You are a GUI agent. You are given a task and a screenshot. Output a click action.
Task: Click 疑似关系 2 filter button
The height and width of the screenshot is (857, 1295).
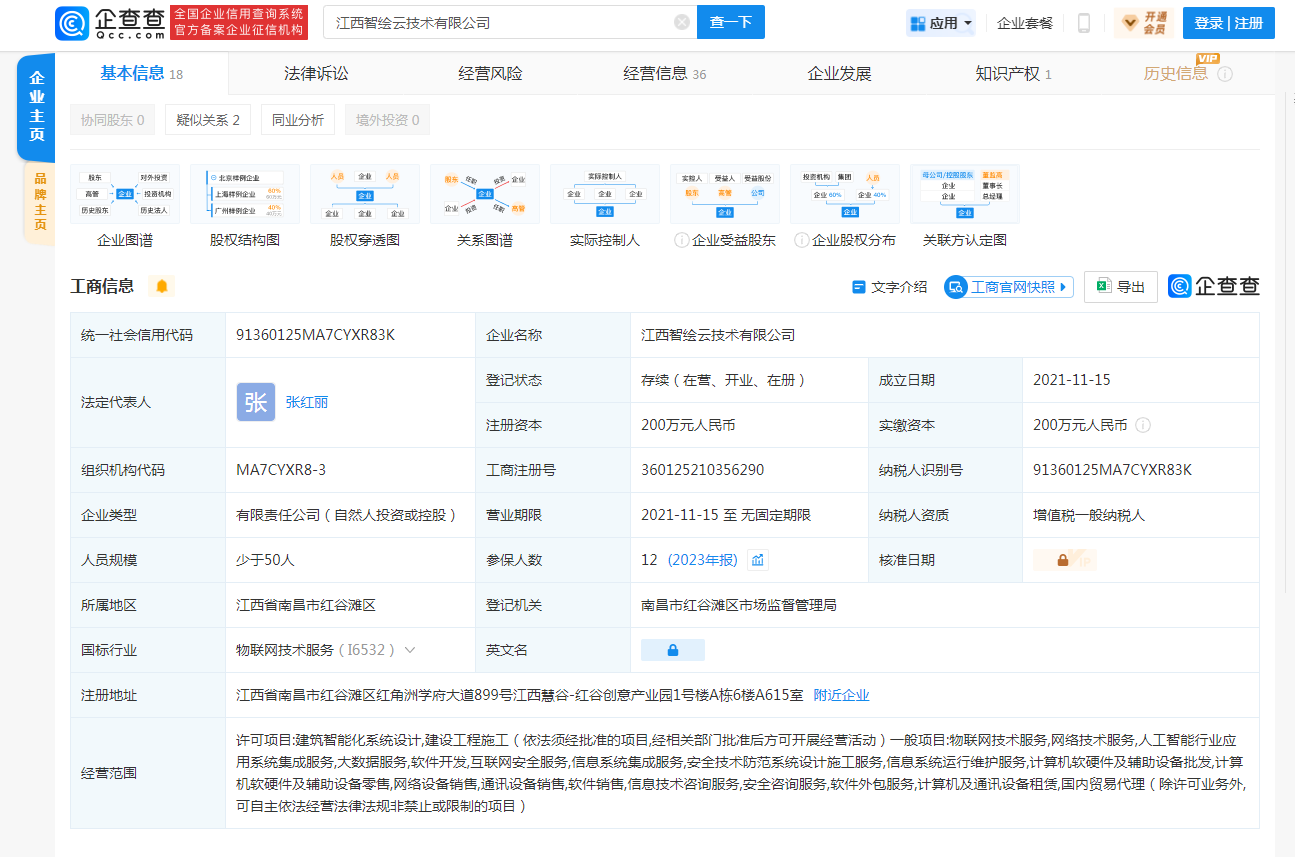pyautogui.click(x=208, y=120)
